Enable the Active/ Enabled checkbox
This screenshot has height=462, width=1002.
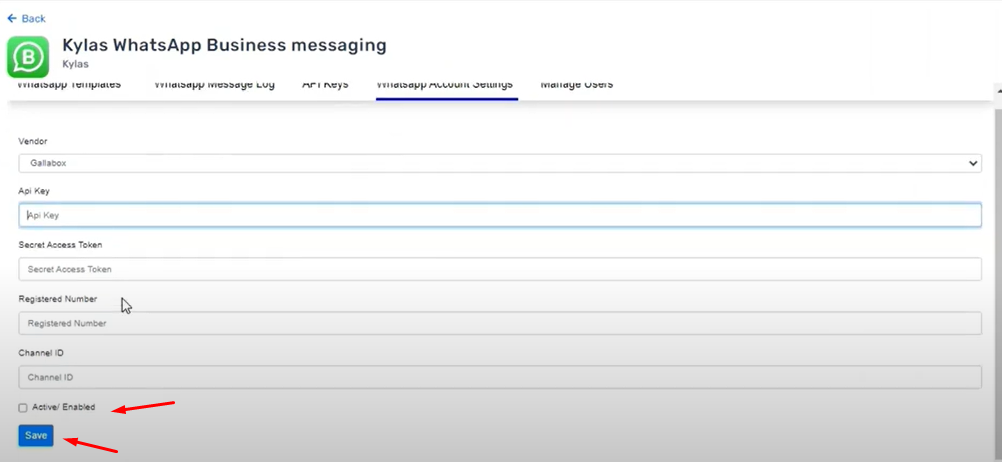click(x=23, y=408)
